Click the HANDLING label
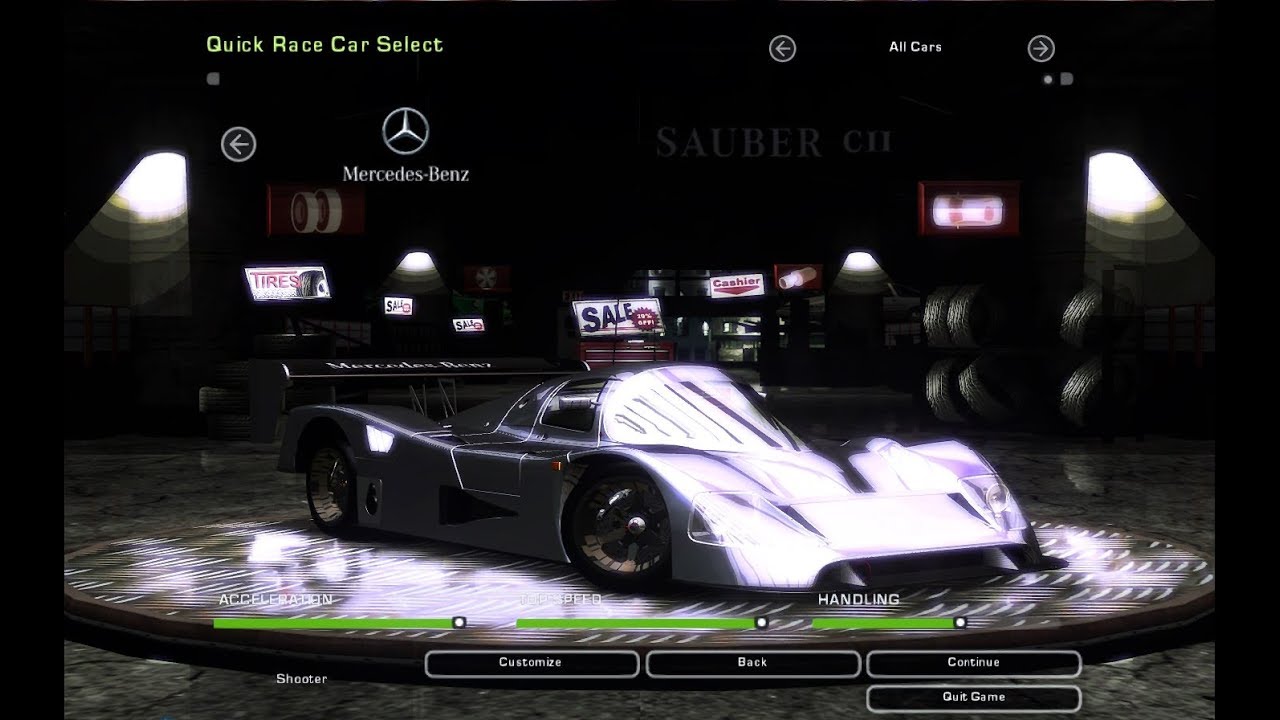 pyautogui.click(x=859, y=600)
